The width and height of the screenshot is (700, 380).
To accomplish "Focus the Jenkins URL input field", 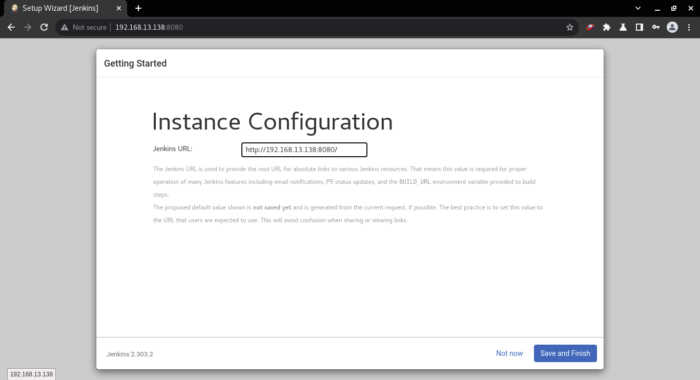I will pos(304,150).
